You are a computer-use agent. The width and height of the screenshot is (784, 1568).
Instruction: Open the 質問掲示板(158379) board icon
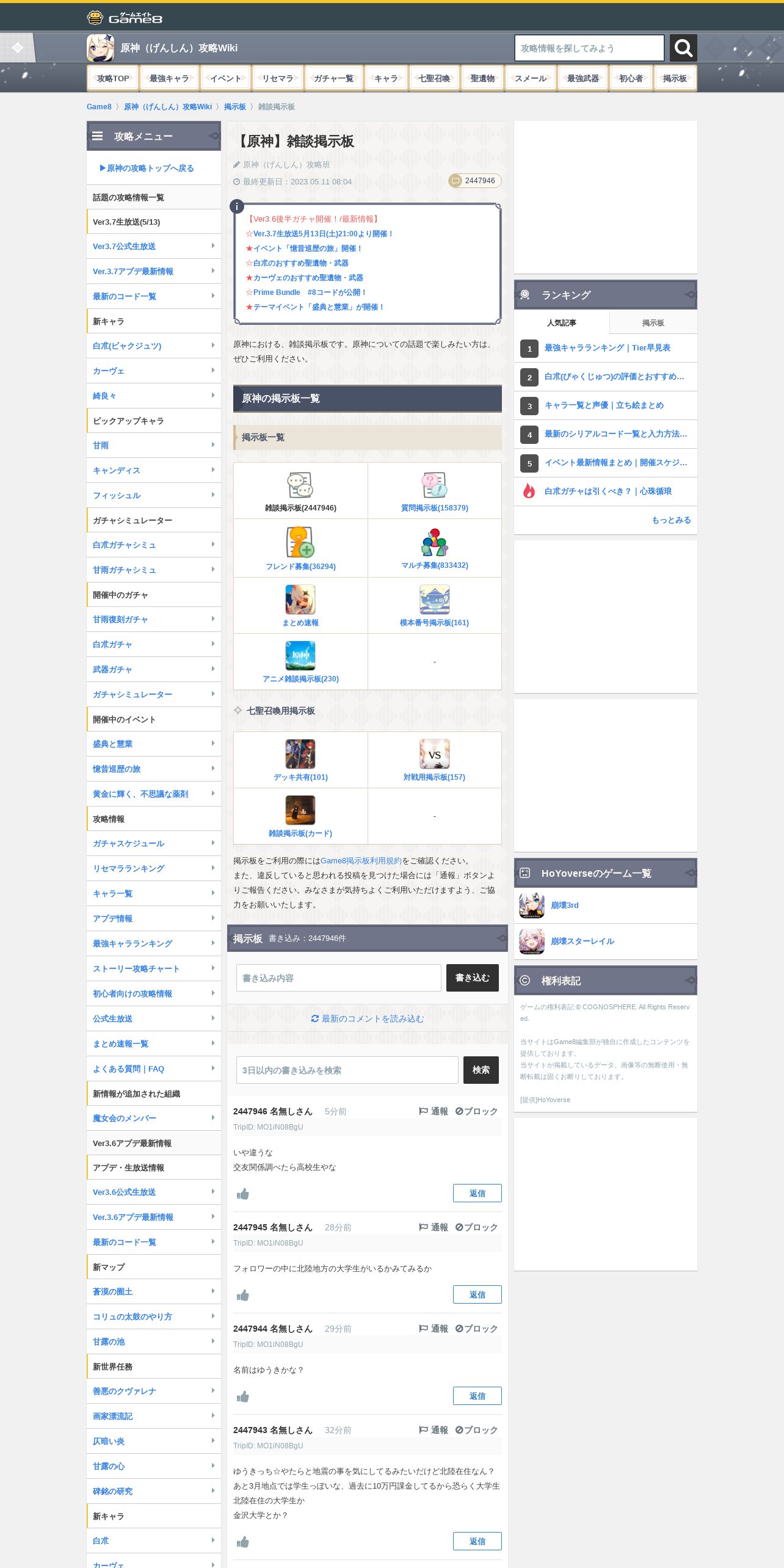(x=434, y=485)
